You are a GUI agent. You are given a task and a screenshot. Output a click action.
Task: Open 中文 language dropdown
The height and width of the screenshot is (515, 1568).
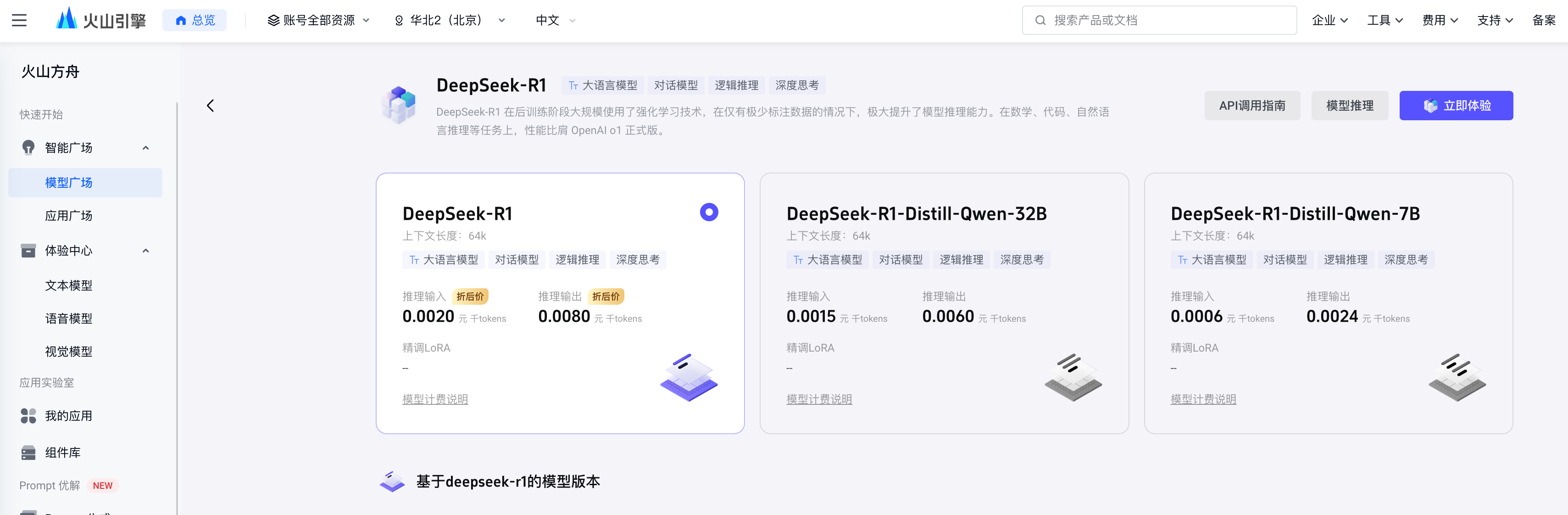point(555,20)
